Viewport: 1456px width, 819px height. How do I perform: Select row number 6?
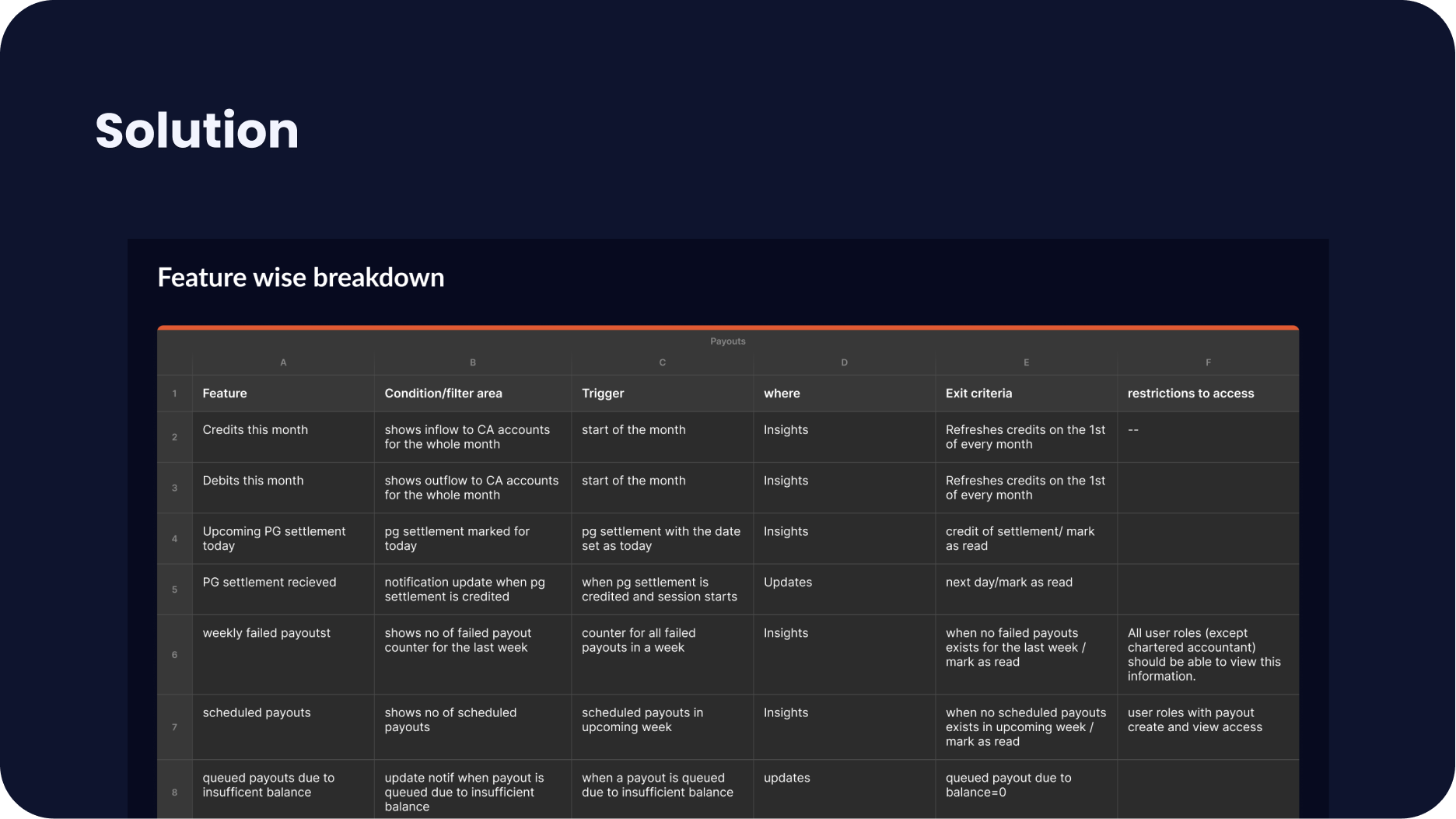pos(174,655)
